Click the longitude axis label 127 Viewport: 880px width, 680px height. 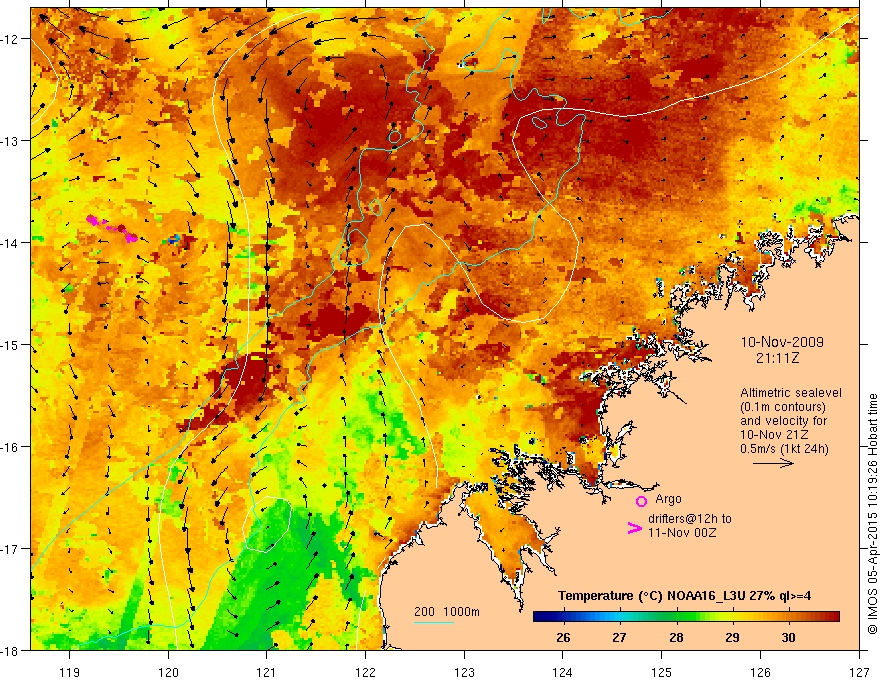859,672
